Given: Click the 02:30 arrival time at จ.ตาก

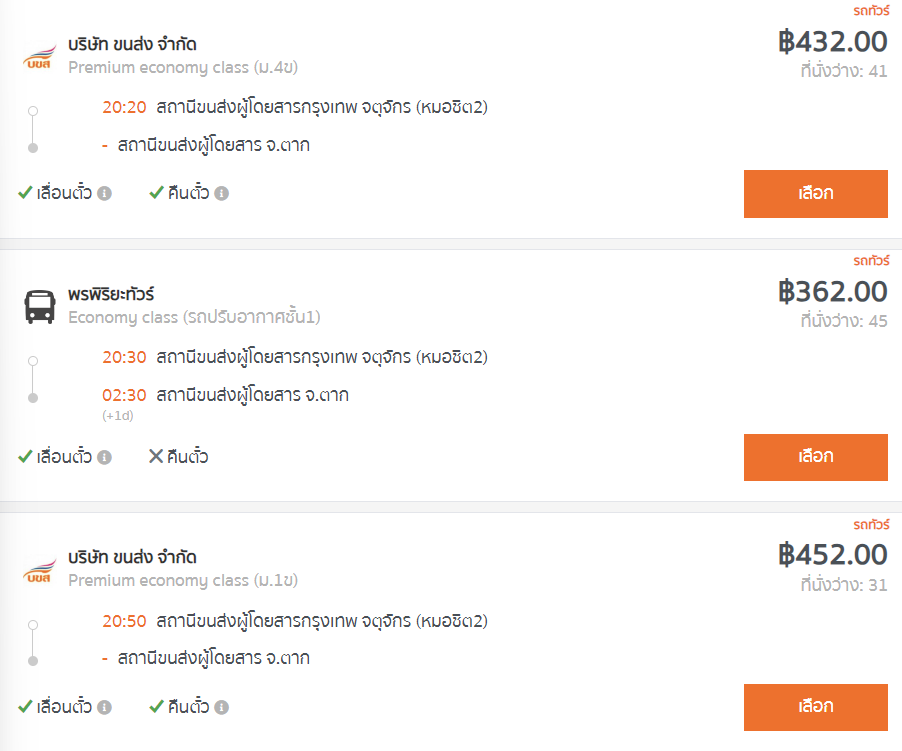Looking at the screenshot, I should (x=124, y=395).
